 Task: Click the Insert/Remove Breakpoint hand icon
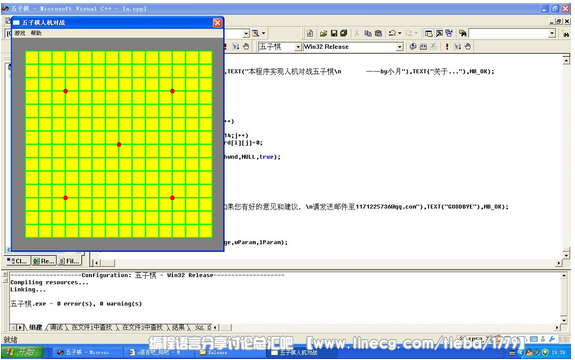pos(468,47)
